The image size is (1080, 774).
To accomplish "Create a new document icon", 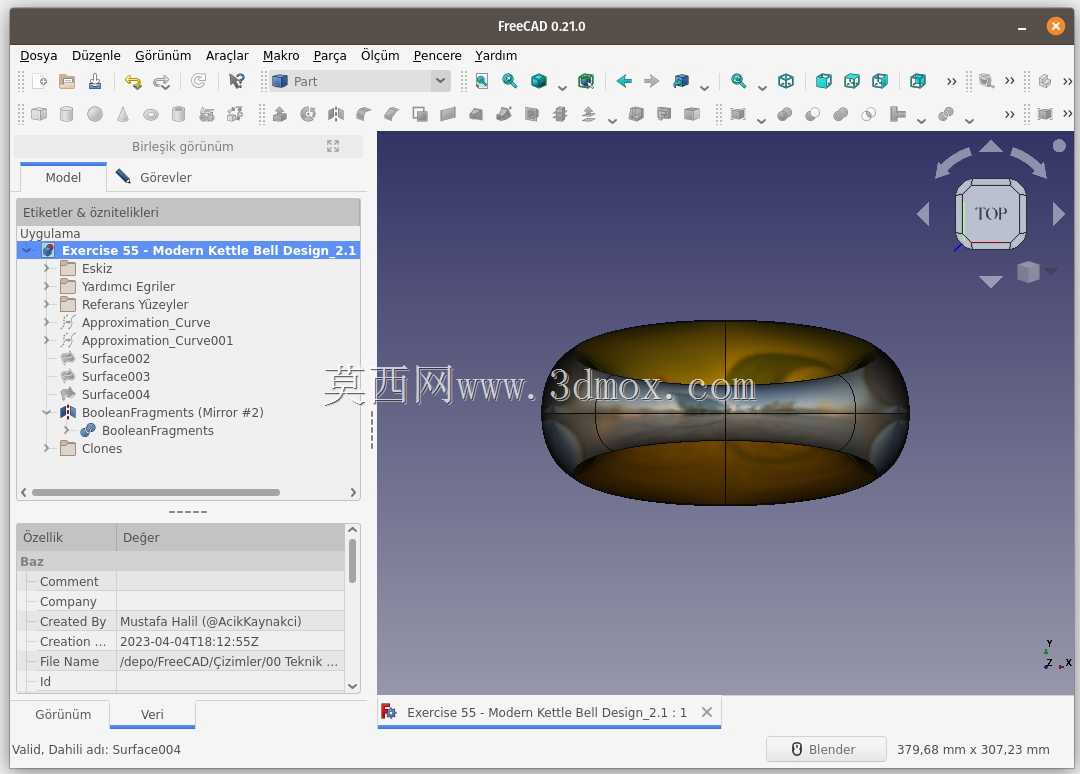I will tap(40, 82).
